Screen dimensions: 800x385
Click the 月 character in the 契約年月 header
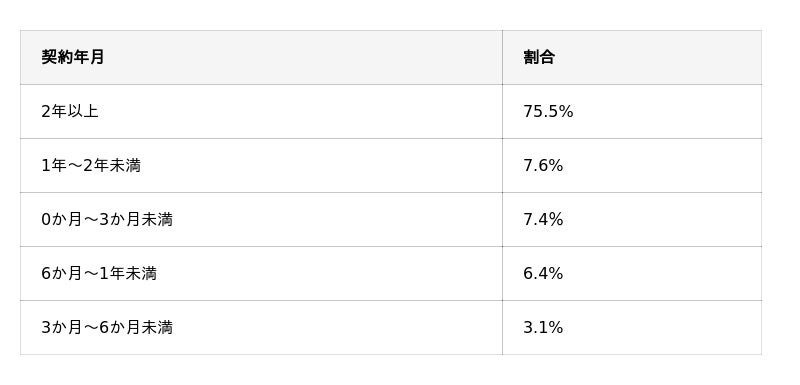tap(96, 57)
